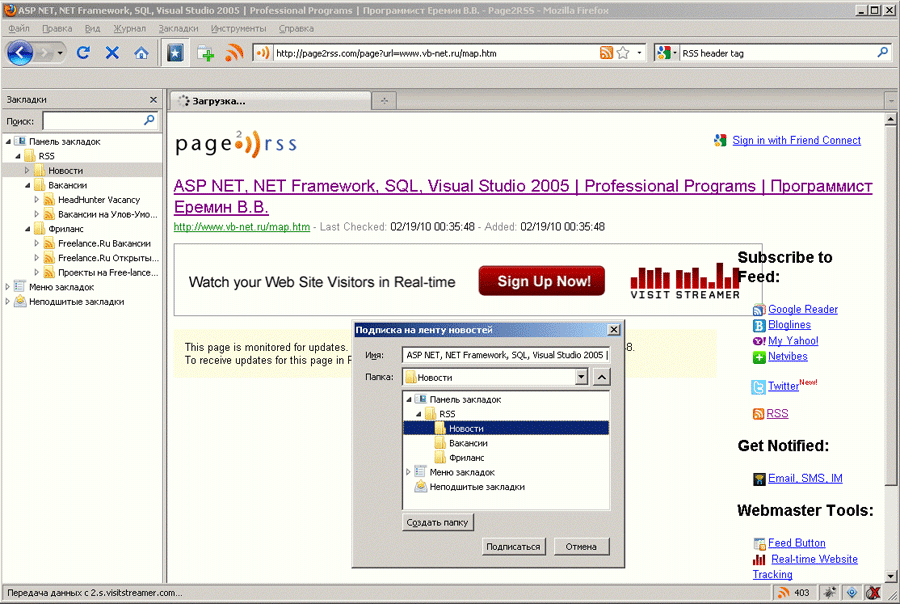Image resolution: width=900 pixels, height=604 pixels.
Task: Open the search engine dropdown
Action: (x=668, y=53)
